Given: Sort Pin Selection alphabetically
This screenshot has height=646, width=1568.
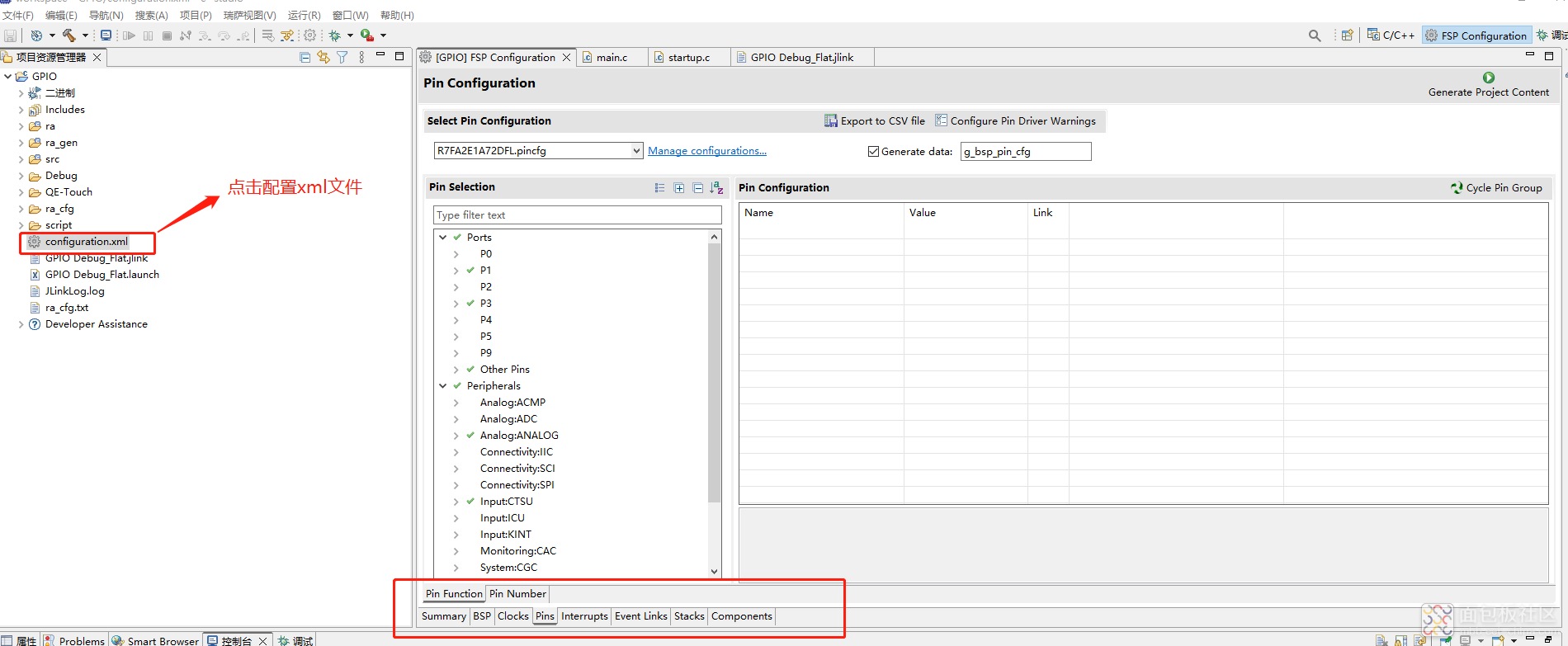Looking at the screenshot, I should 716,188.
